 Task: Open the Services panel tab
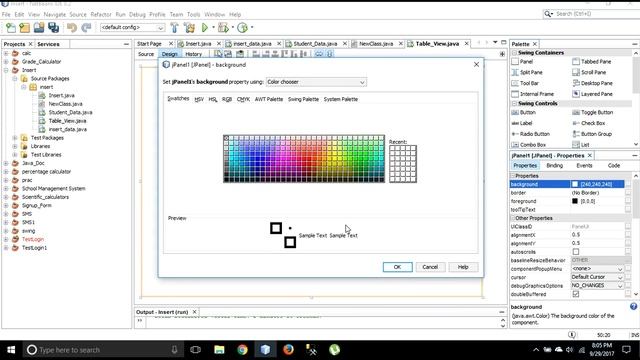48,44
